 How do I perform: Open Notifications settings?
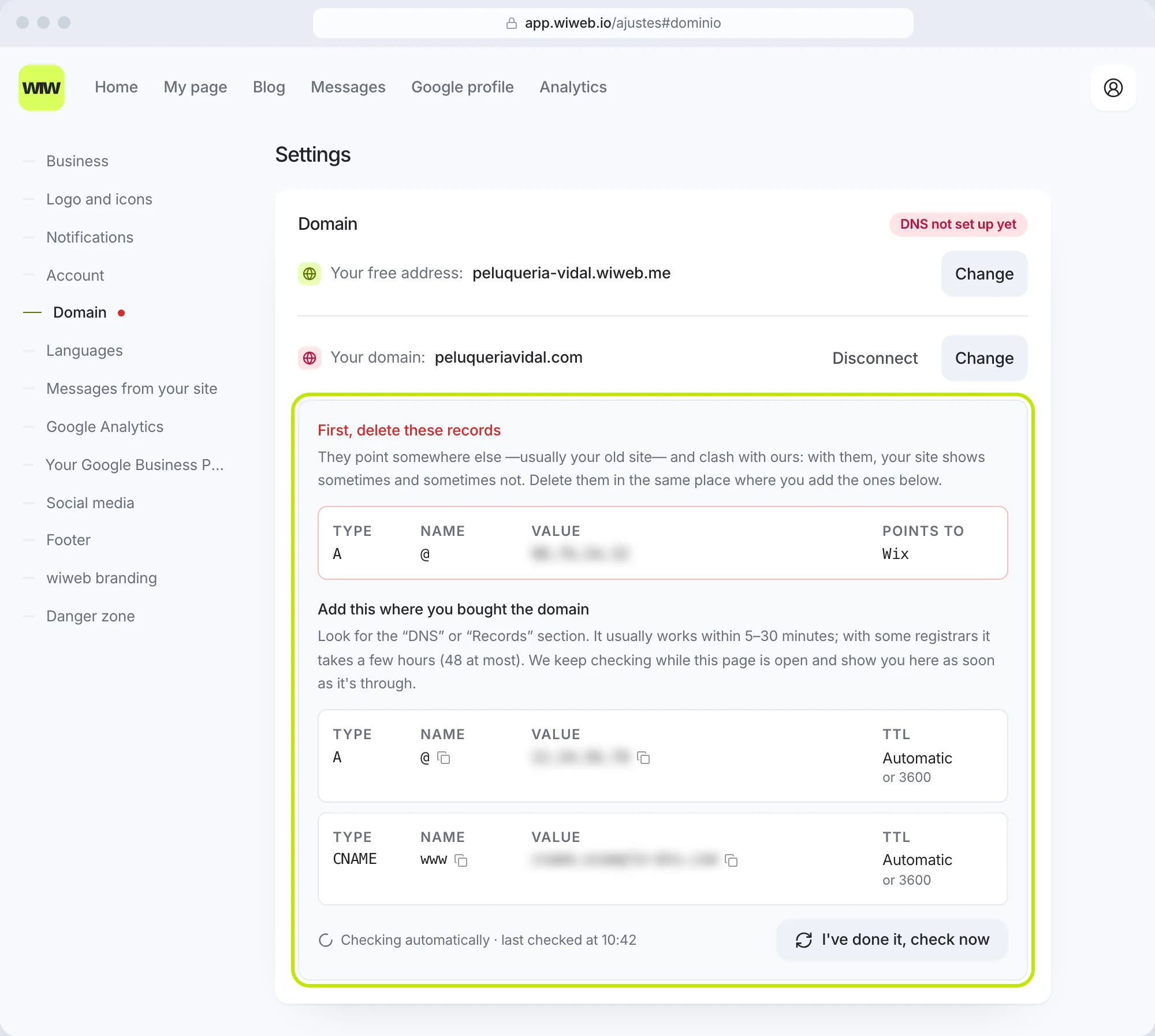tap(90, 237)
